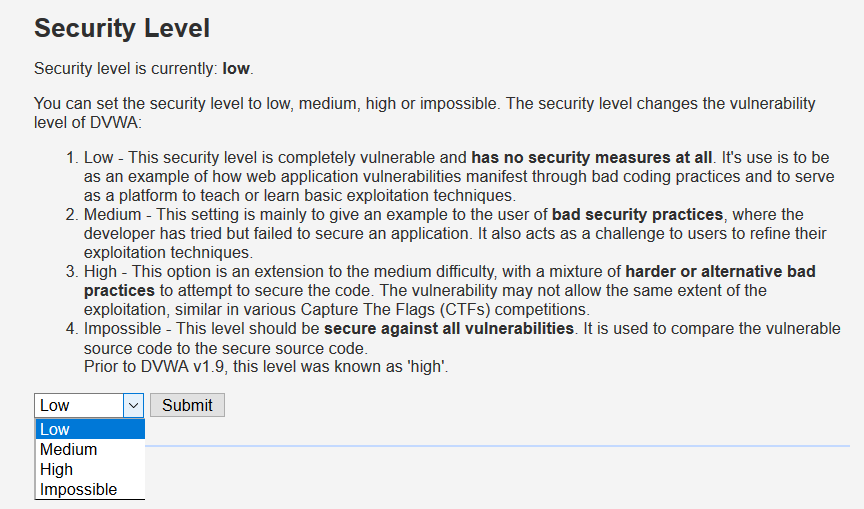Click the bold "bad security practices" phrase

click(x=636, y=215)
